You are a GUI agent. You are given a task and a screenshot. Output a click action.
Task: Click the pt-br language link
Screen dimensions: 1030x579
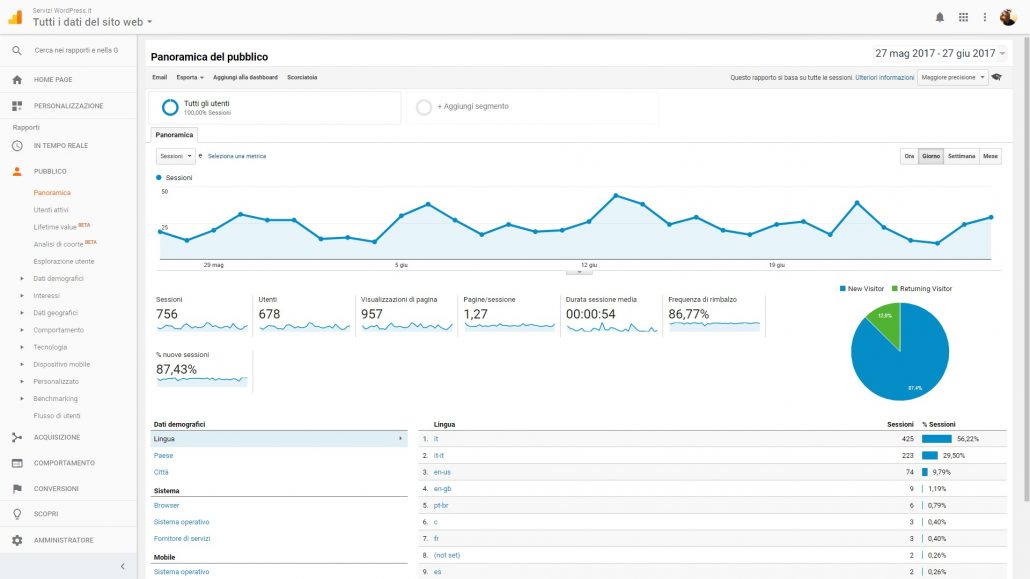tap(441, 505)
